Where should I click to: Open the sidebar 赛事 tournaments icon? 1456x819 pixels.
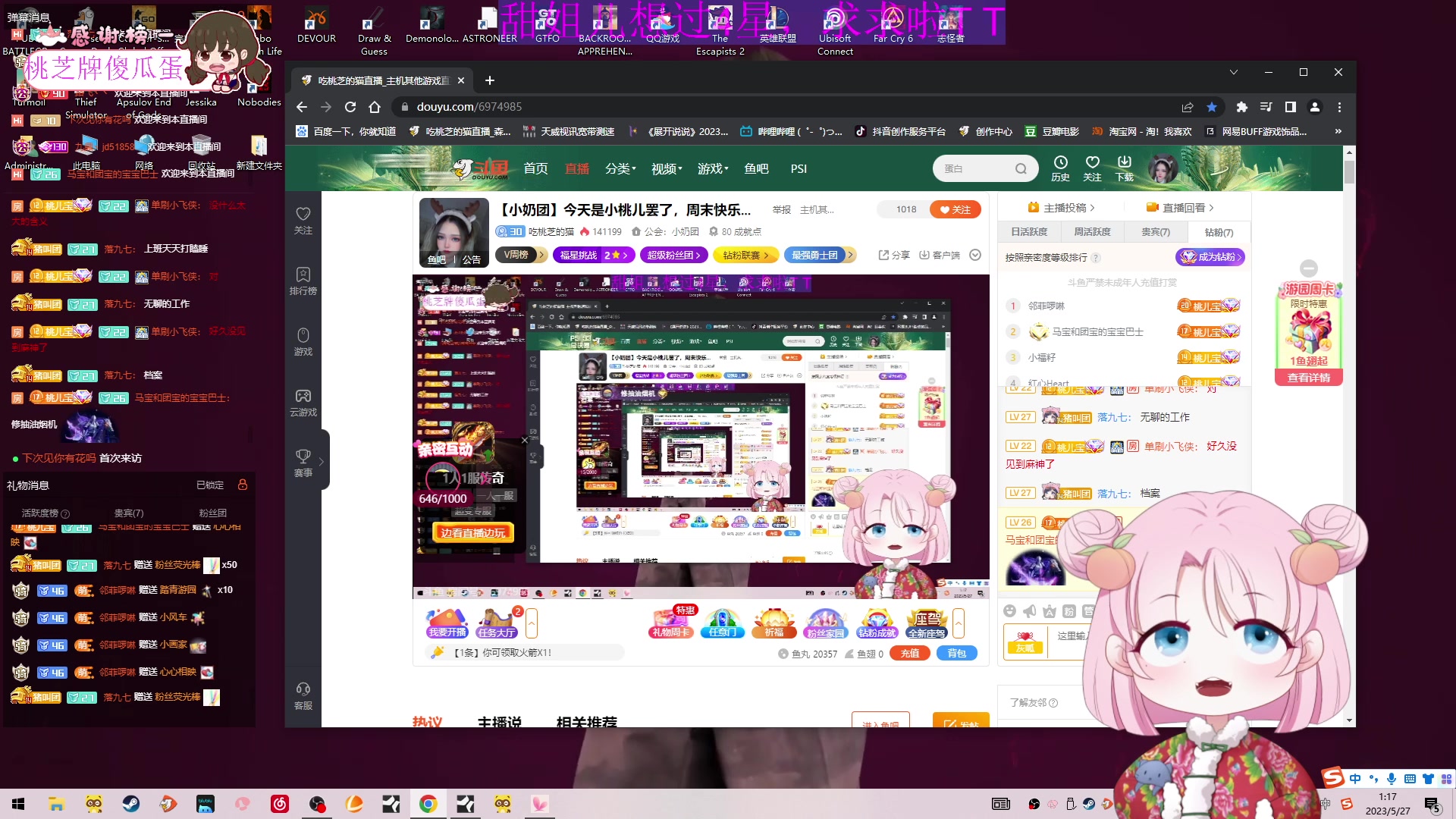[x=303, y=463]
